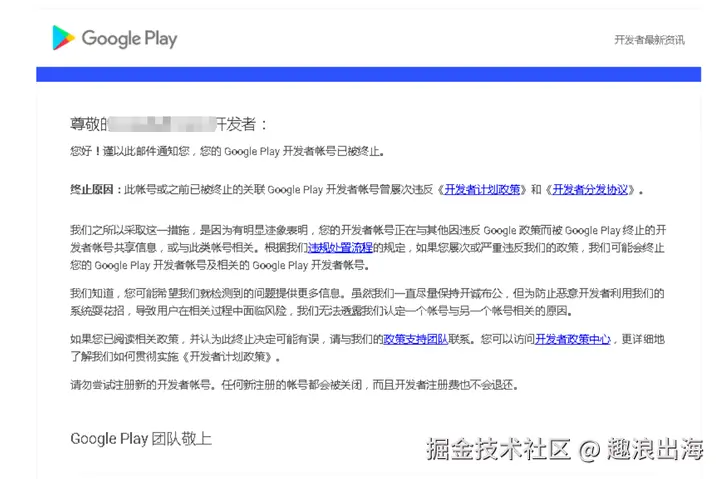Open the 开发者分发协议 link
720x479 pixels.
(x=590, y=190)
